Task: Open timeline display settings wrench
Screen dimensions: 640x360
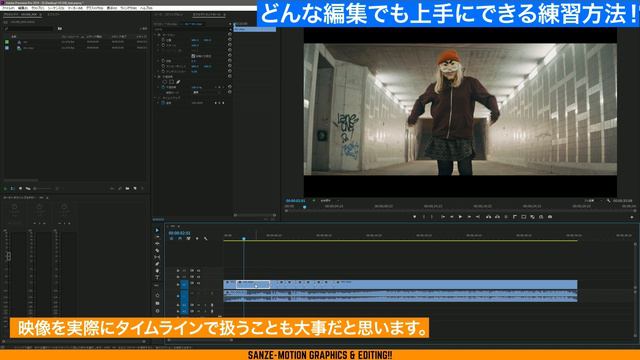Action: click(x=205, y=238)
